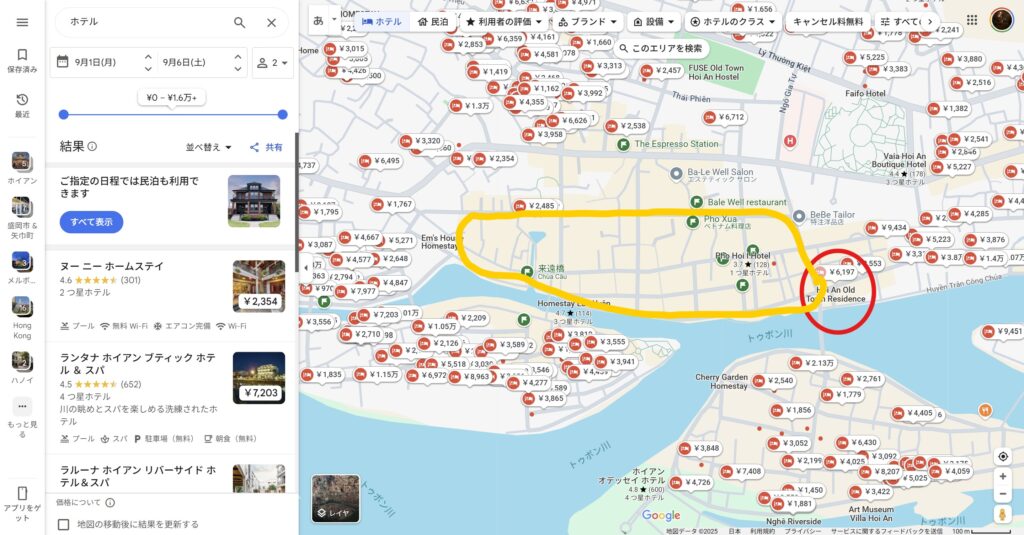Open the vacation rental house thumbnail

point(254,201)
